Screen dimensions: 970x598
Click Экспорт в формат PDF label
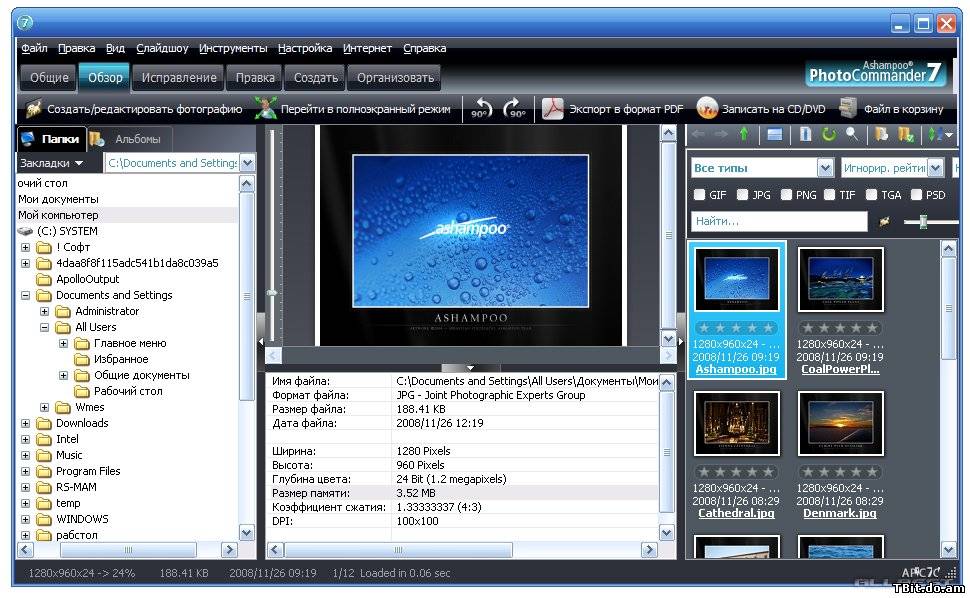point(626,109)
